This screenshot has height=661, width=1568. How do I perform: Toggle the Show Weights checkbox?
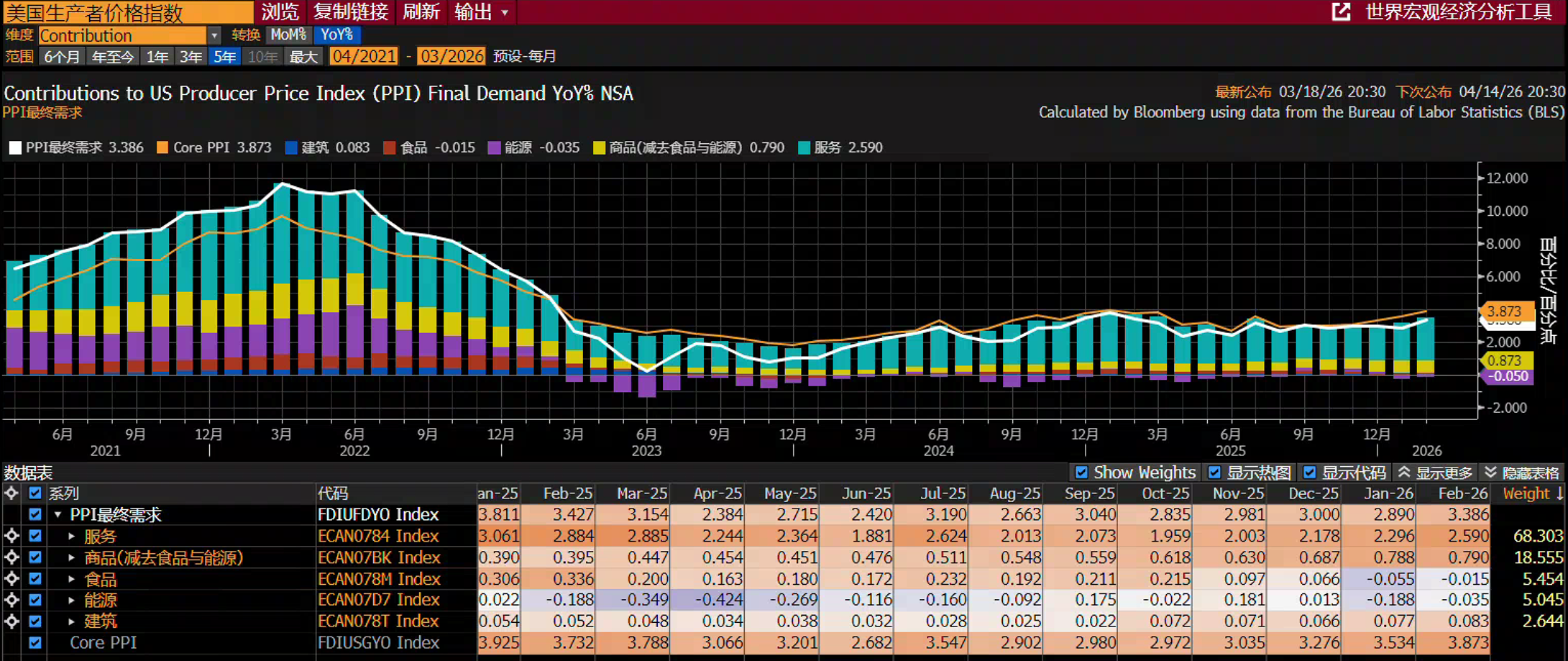tap(1081, 473)
